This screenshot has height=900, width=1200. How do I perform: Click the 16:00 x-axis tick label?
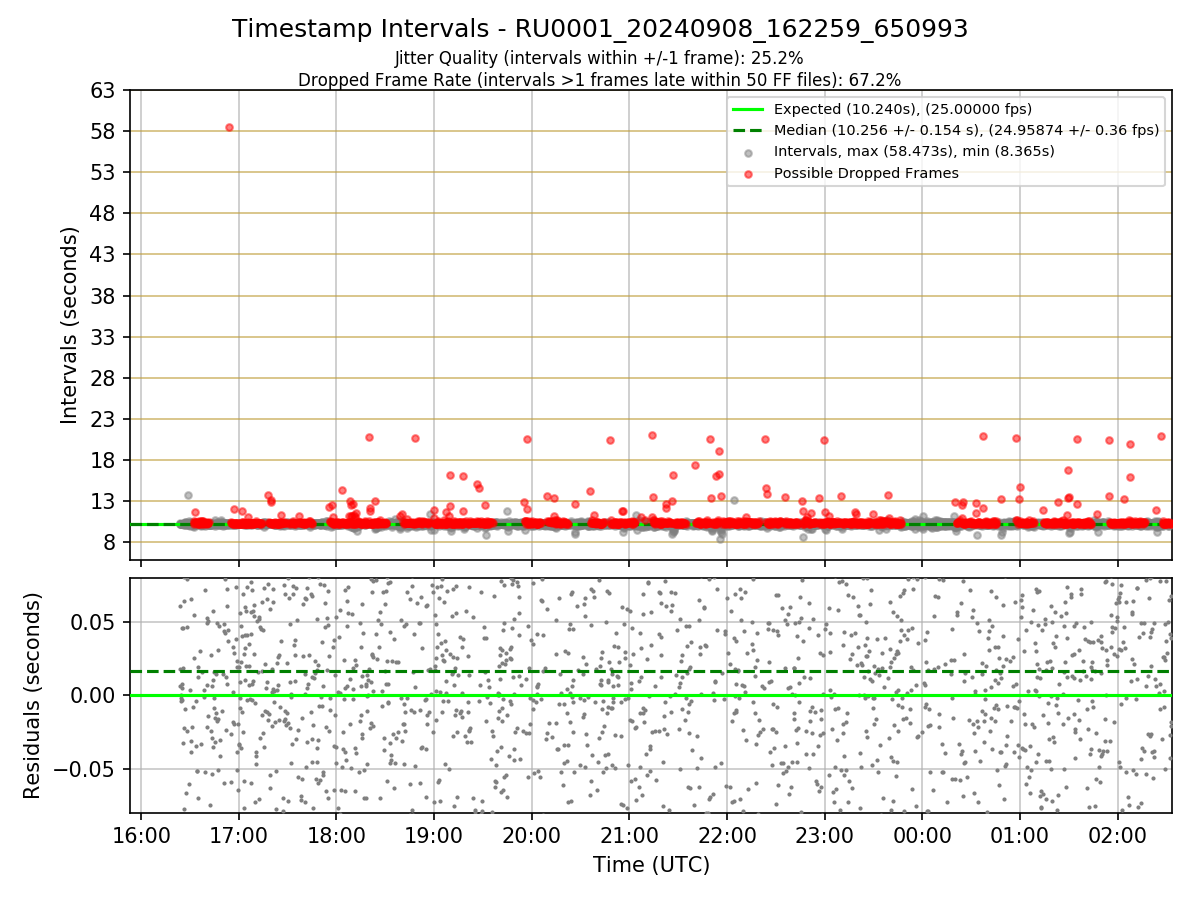coord(141,835)
